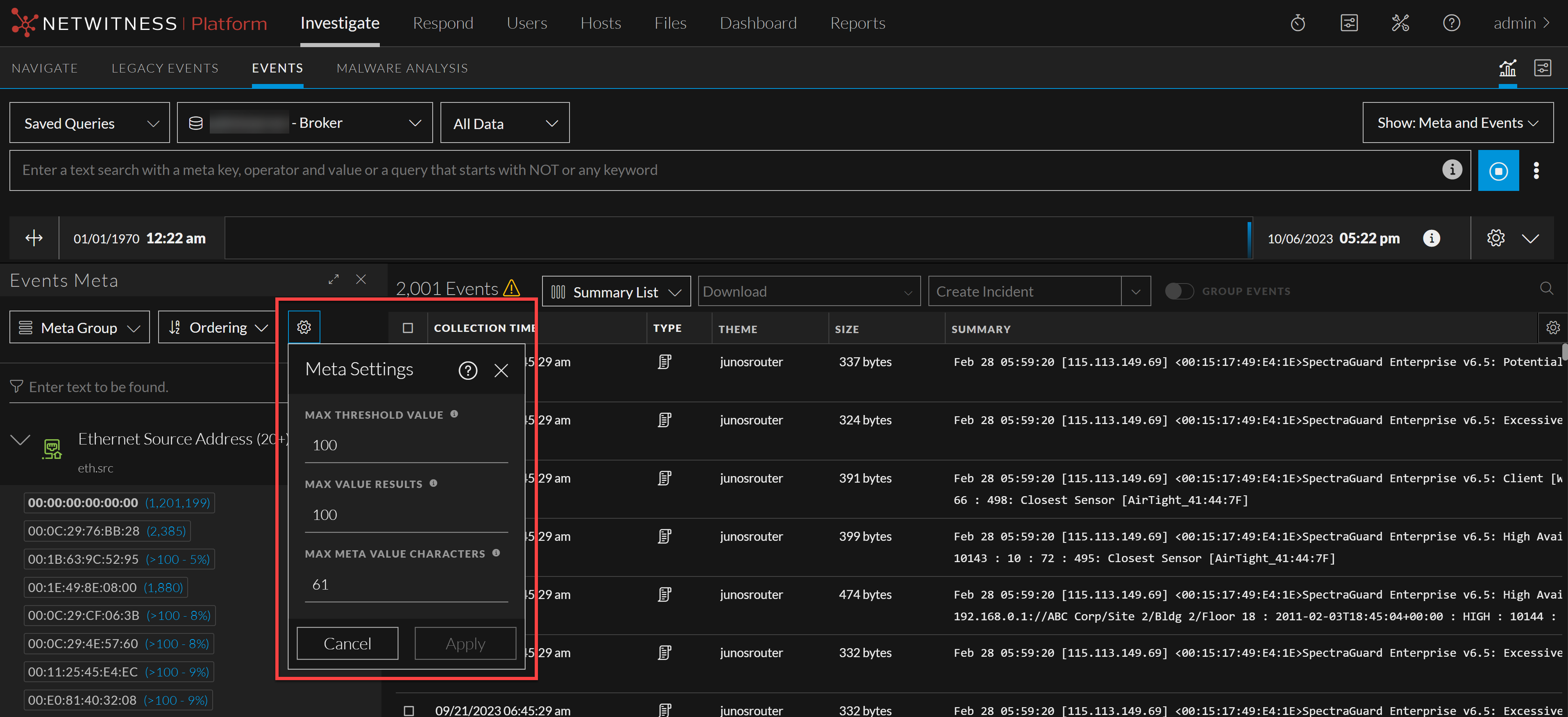Open the Malware Analysis tab
This screenshot has width=1568, height=717.
click(x=402, y=68)
